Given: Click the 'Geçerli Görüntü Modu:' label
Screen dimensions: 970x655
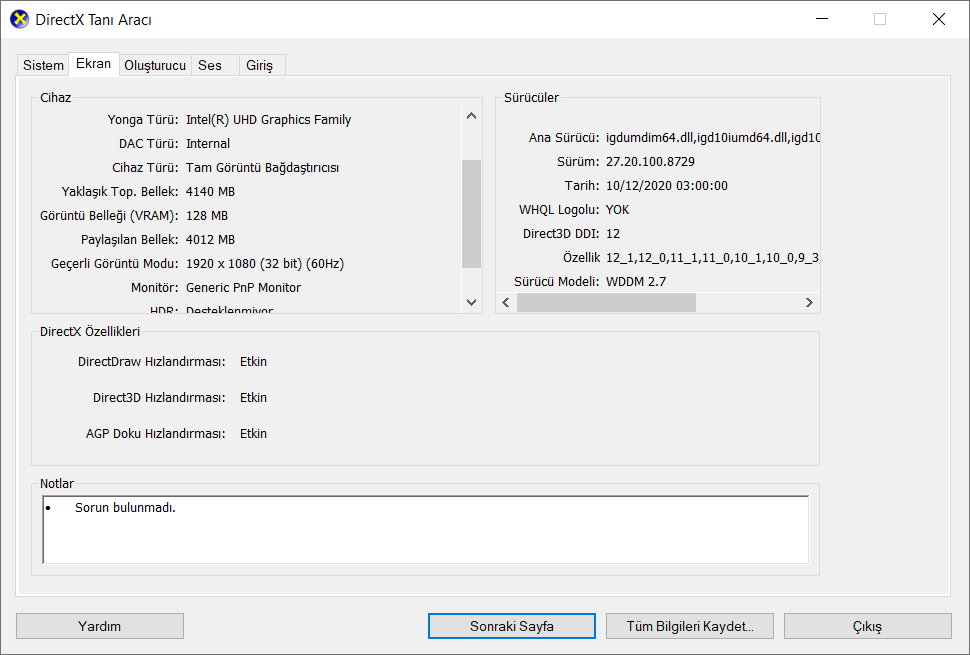Looking at the screenshot, I should pyautogui.click(x=114, y=263).
